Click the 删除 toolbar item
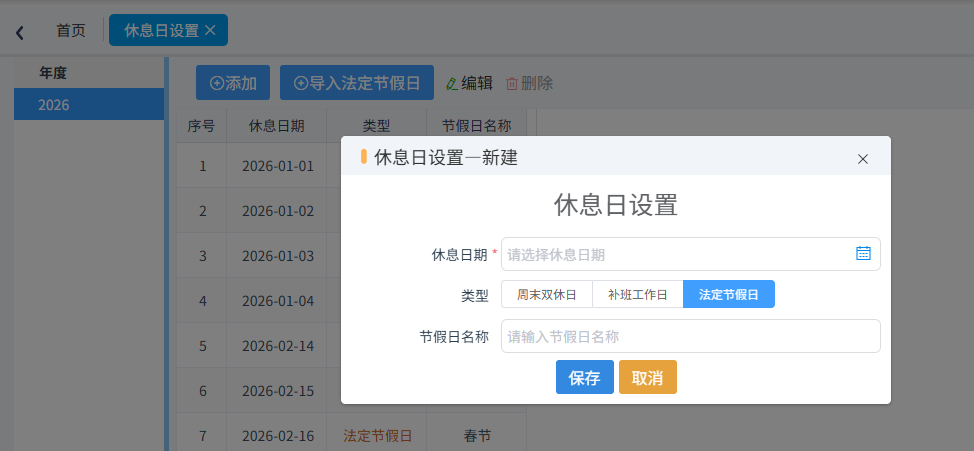 click(529, 83)
